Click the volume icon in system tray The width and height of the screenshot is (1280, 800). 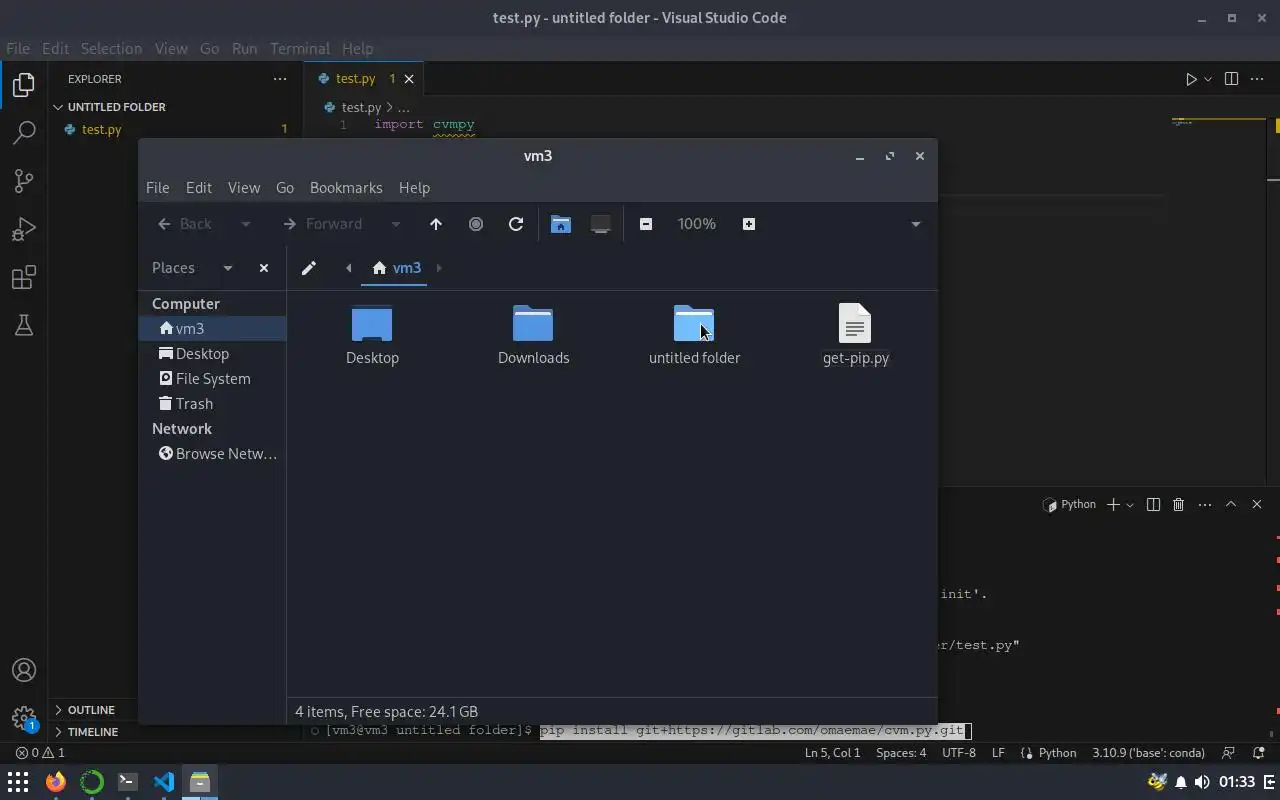pos(1202,782)
